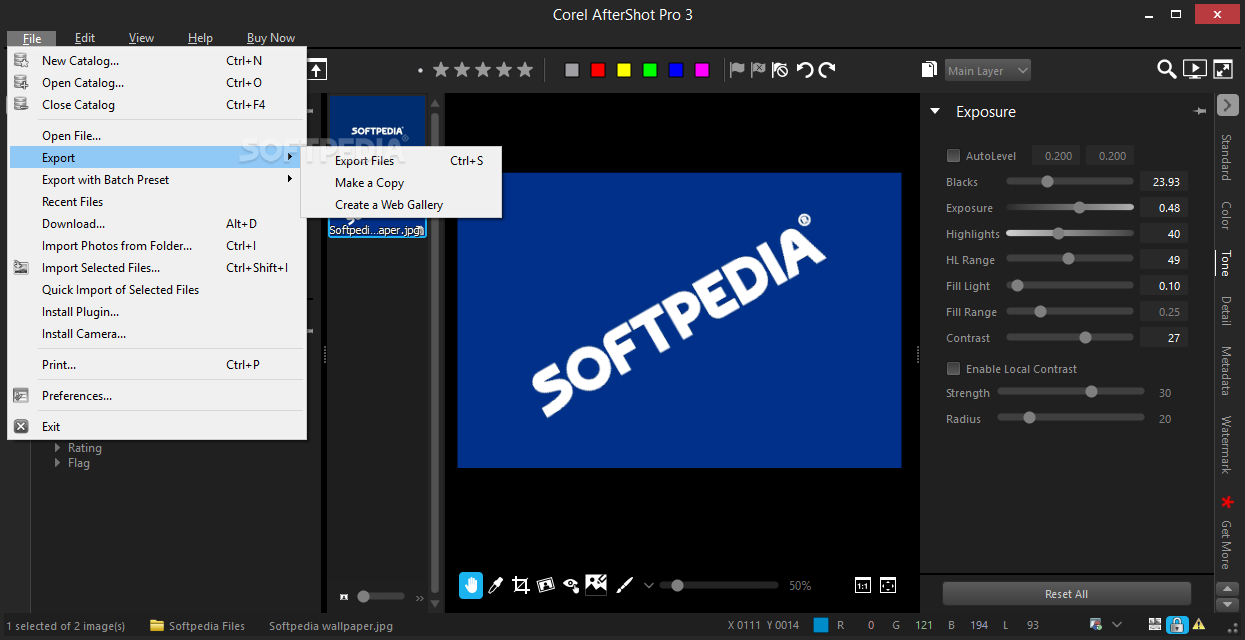Open Preferences from File menu
This screenshot has width=1245, height=640.
click(155, 396)
